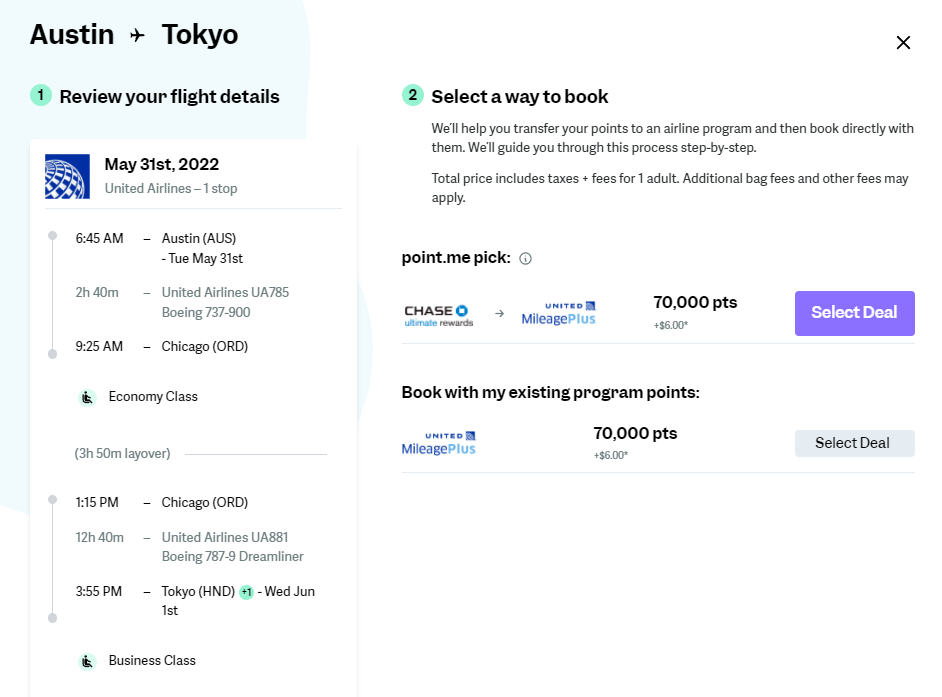Click the Economy Class seat icon
Screen dimensions: 942x697
(88, 397)
